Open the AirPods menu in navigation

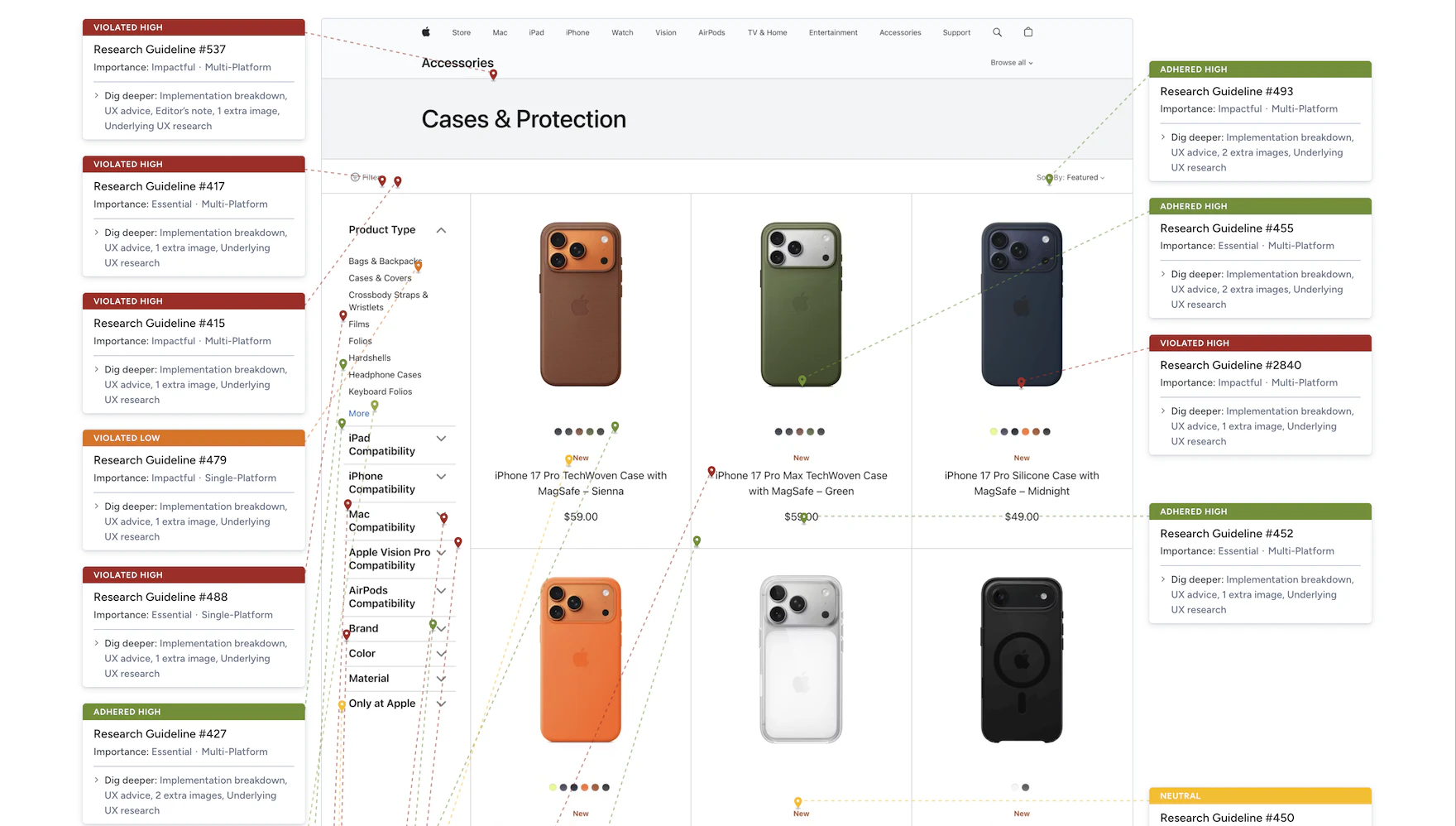point(711,32)
